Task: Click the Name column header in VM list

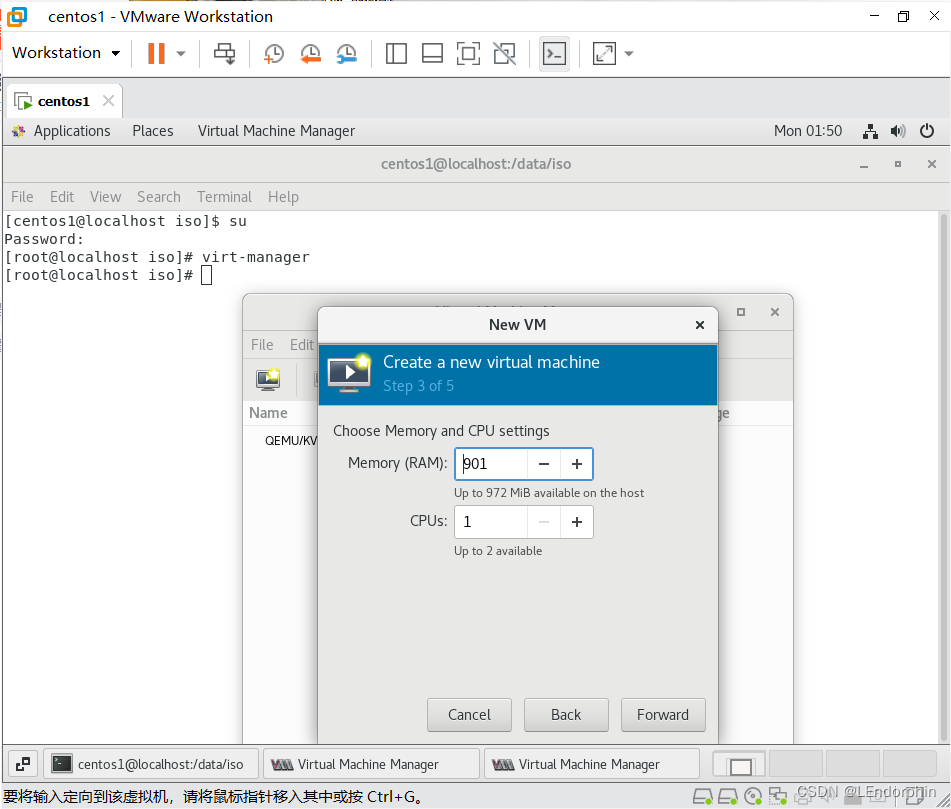Action: pyautogui.click(x=268, y=413)
